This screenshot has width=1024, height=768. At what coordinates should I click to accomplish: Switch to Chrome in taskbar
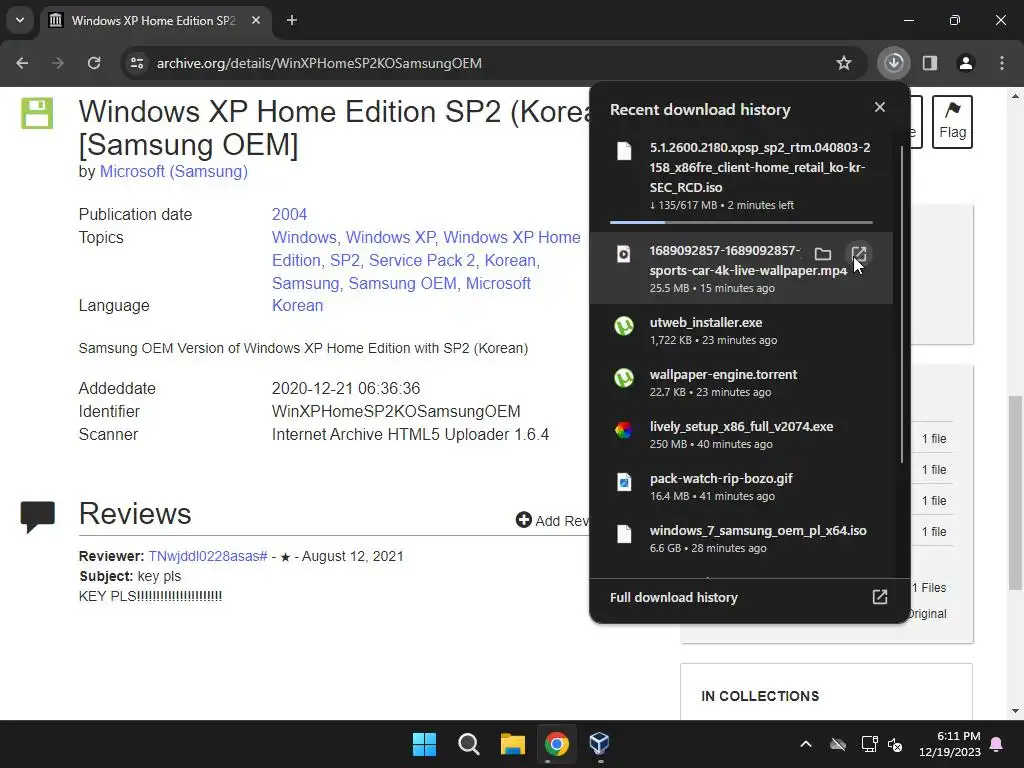[556, 744]
